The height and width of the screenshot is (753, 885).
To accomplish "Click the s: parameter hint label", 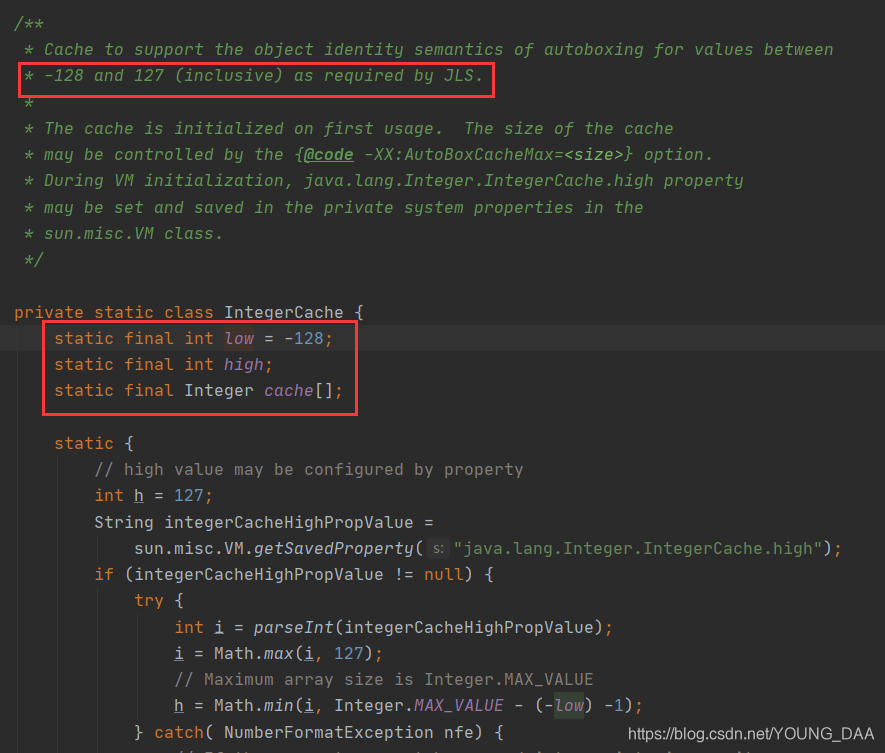I will pos(438,549).
